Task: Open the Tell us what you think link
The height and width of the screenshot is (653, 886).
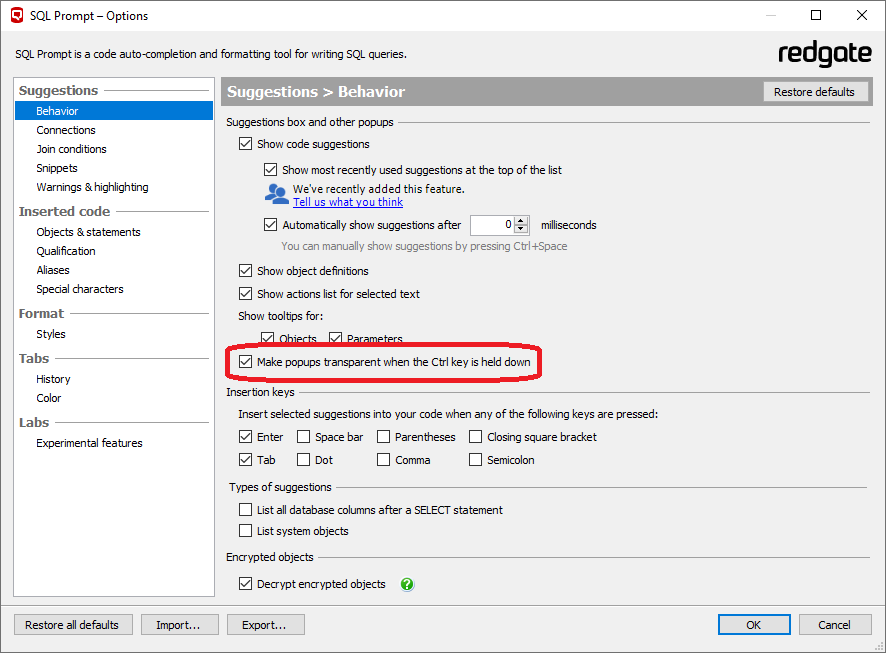Action: point(348,202)
